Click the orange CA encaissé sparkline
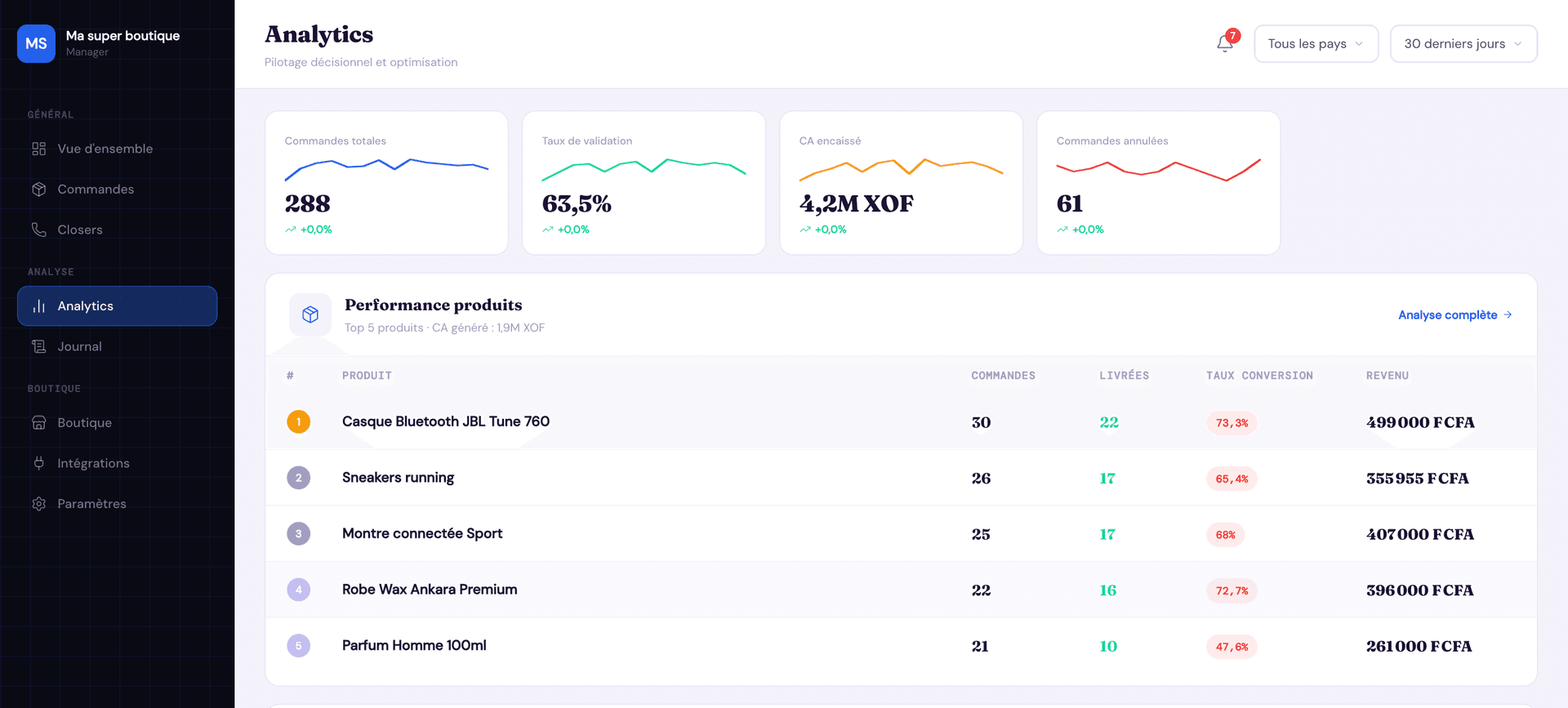 click(901, 168)
